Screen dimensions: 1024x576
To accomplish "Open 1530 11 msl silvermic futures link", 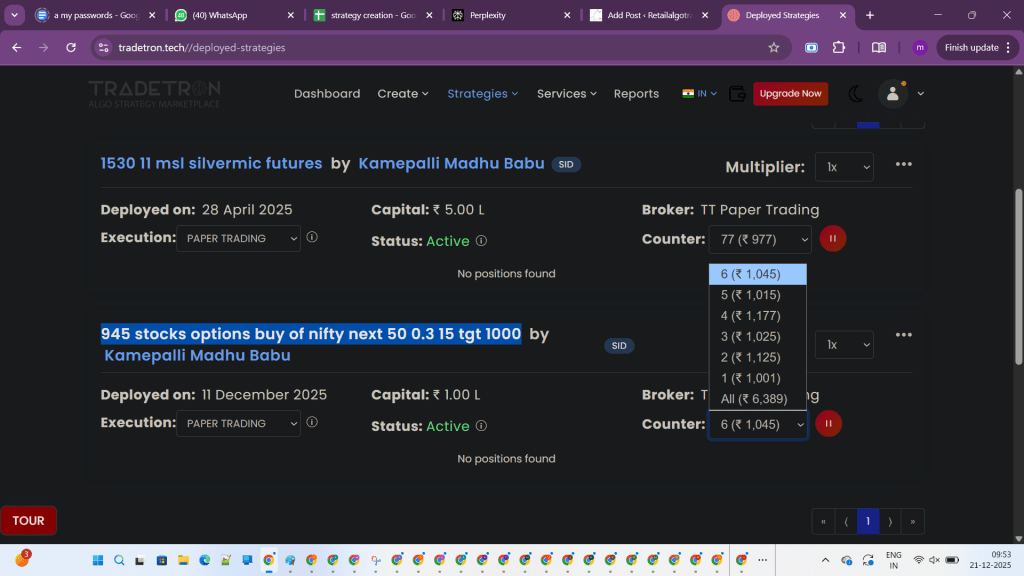I will point(211,164).
